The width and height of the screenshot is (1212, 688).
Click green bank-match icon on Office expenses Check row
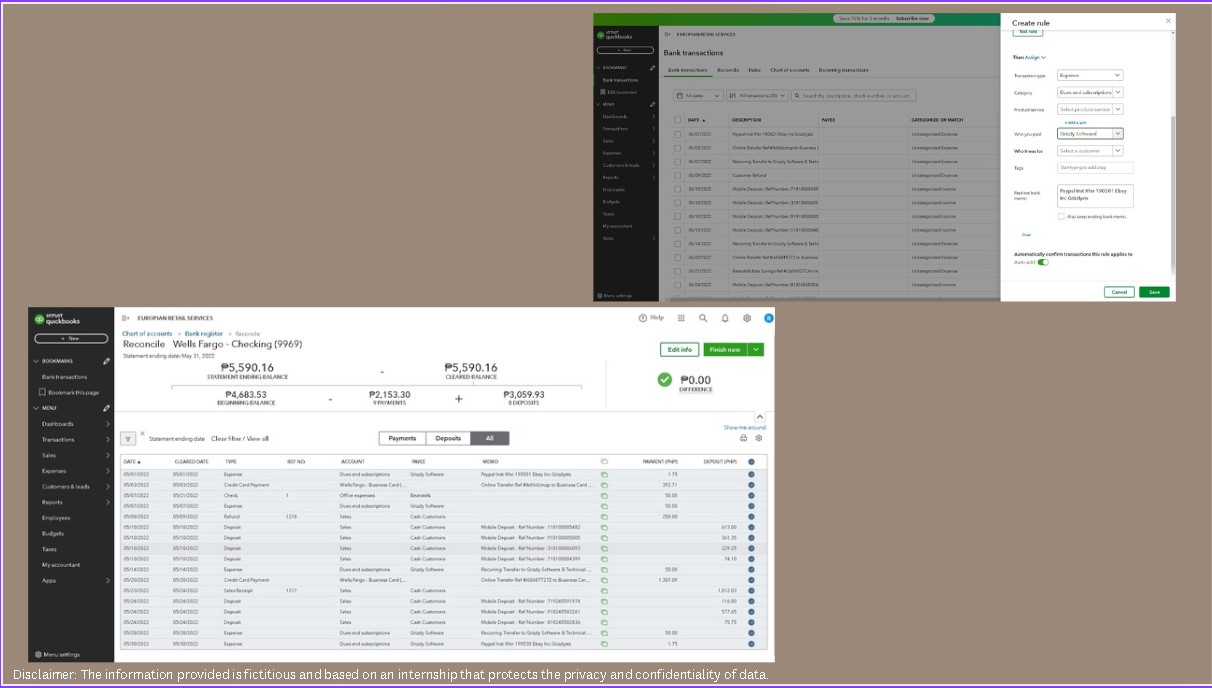[604, 495]
